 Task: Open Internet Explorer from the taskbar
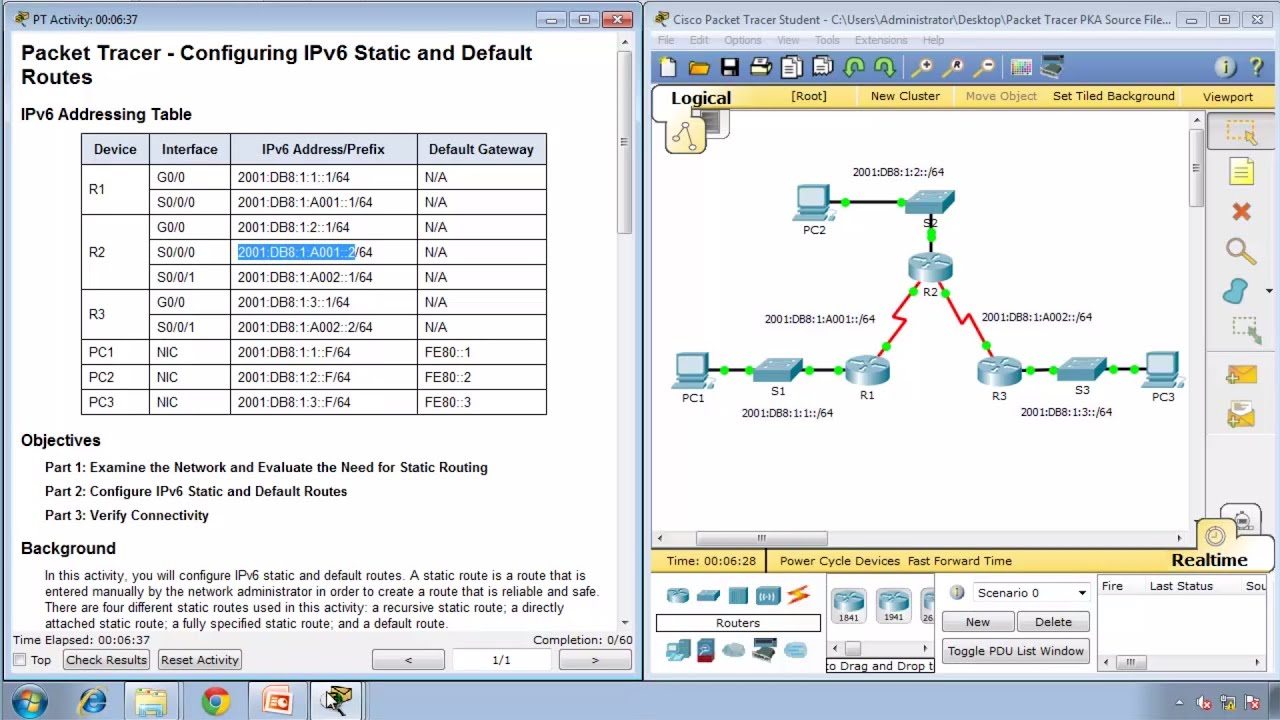pos(92,701)
